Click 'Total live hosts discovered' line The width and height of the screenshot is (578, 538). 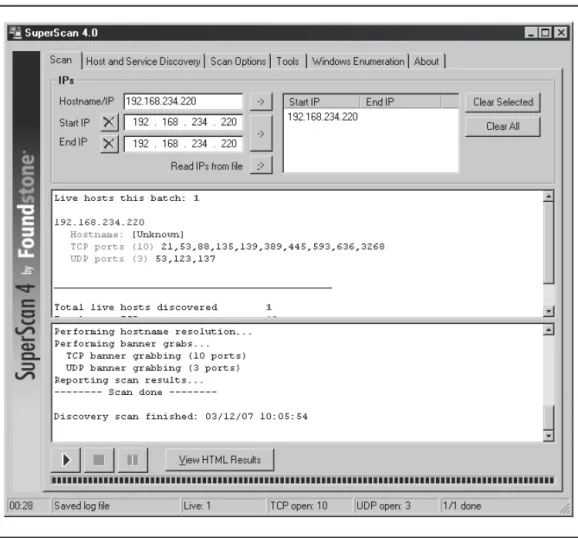163,307
